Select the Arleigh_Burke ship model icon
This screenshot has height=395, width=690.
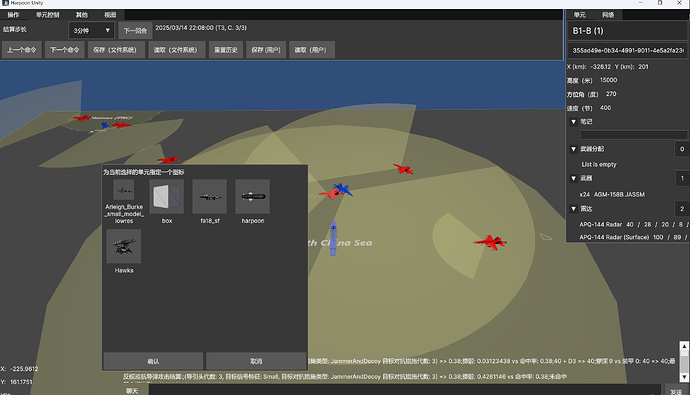[x=124, y=190]
